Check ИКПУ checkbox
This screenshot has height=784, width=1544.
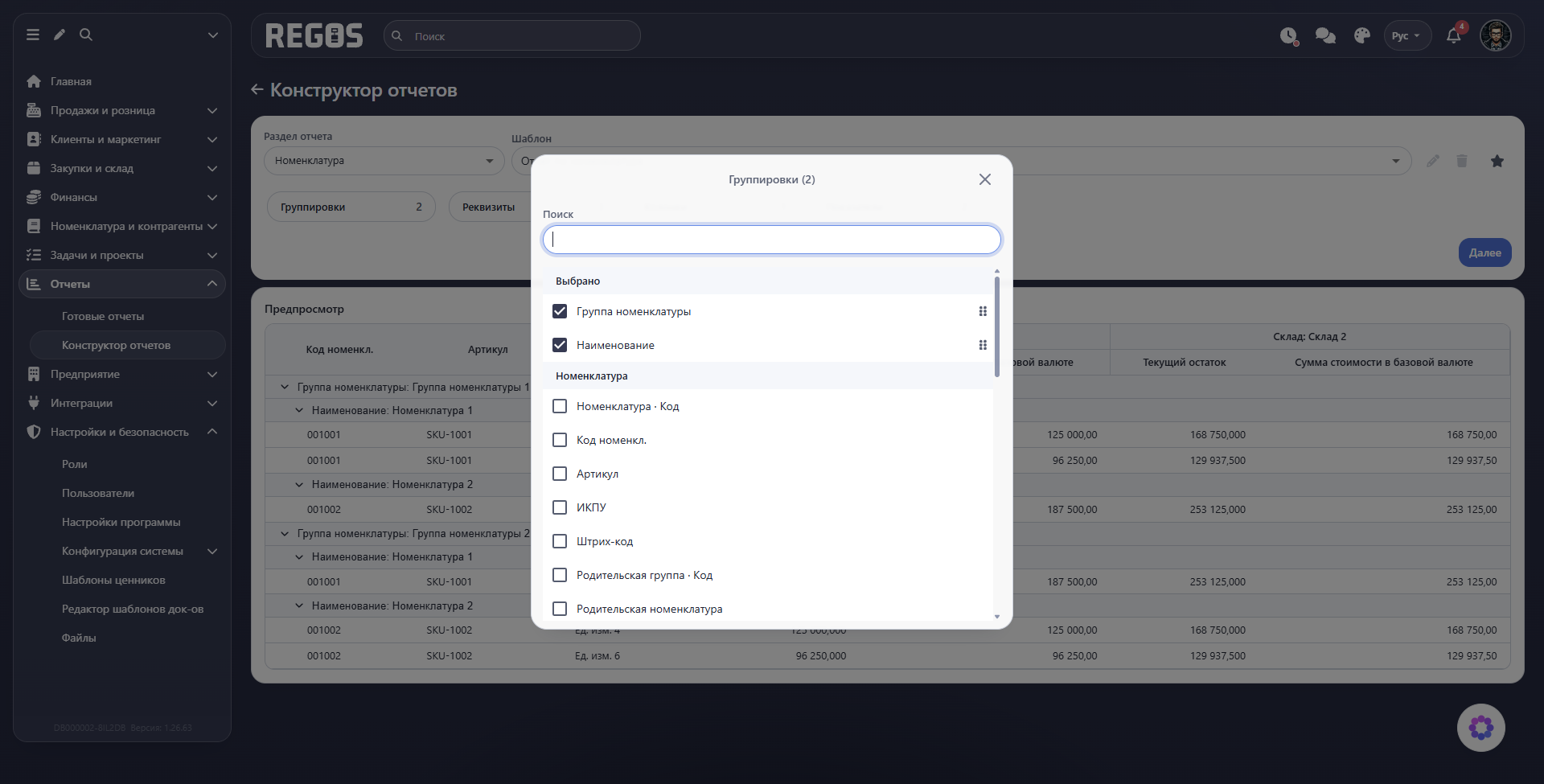click(x=560, y=507)
